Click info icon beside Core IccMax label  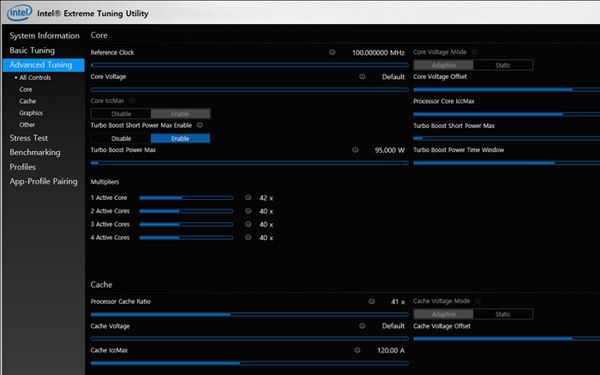pyautogui.click(x=132, y=101)
